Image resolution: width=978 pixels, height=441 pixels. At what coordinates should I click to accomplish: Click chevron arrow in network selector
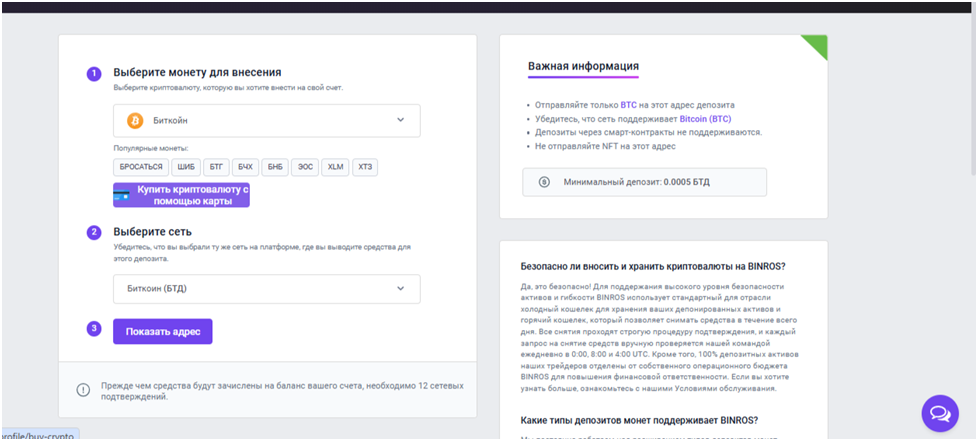pos(400,288)
